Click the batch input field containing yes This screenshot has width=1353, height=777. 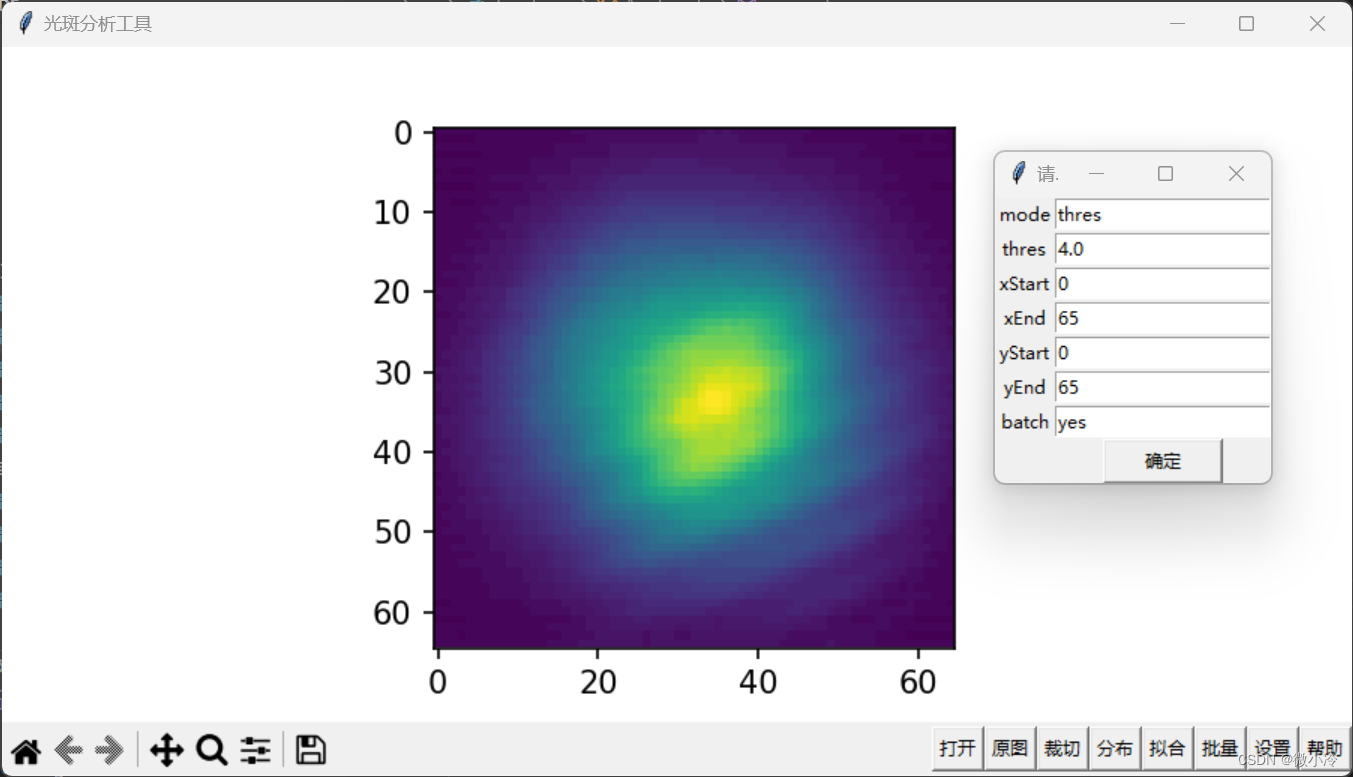pyautogui.click(x=1162, y=422)
